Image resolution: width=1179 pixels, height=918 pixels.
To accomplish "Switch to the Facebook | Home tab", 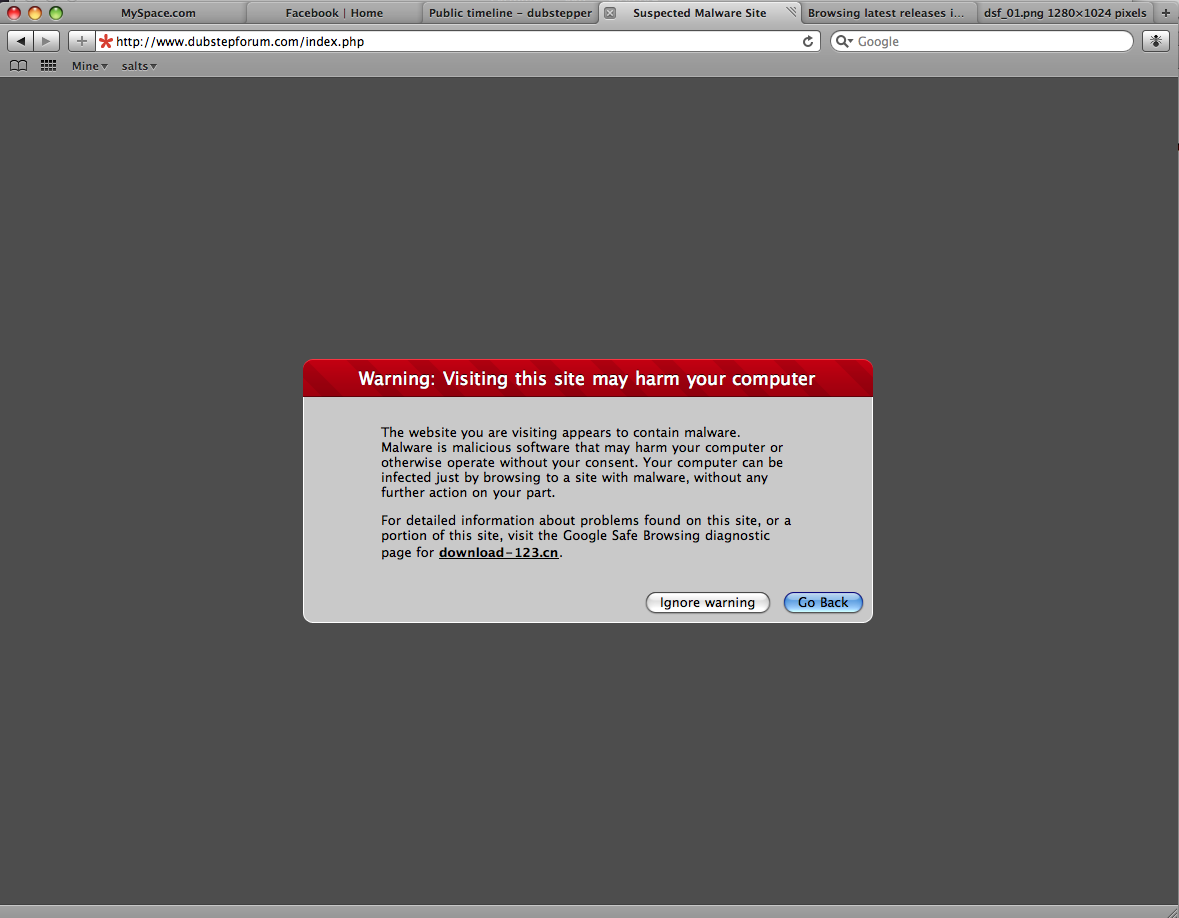I will click(x=334, y=13).
